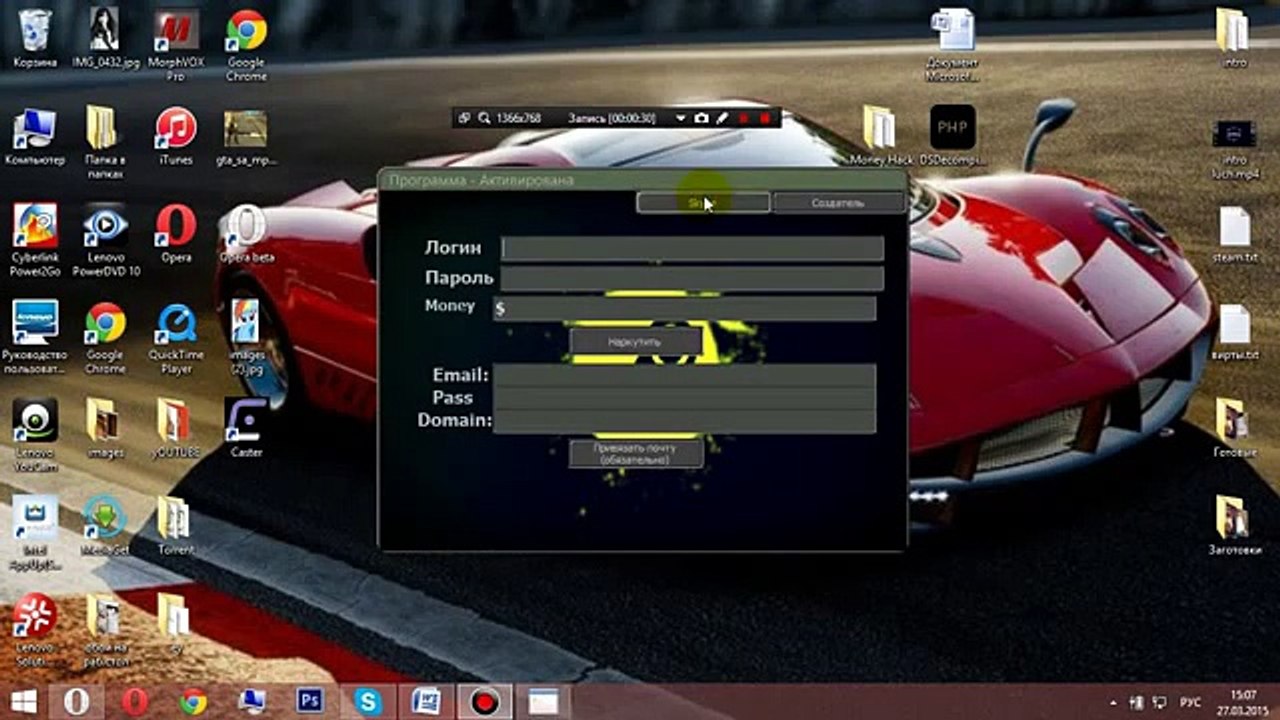
Task: Open the Torrent folder
Action: 176,526
